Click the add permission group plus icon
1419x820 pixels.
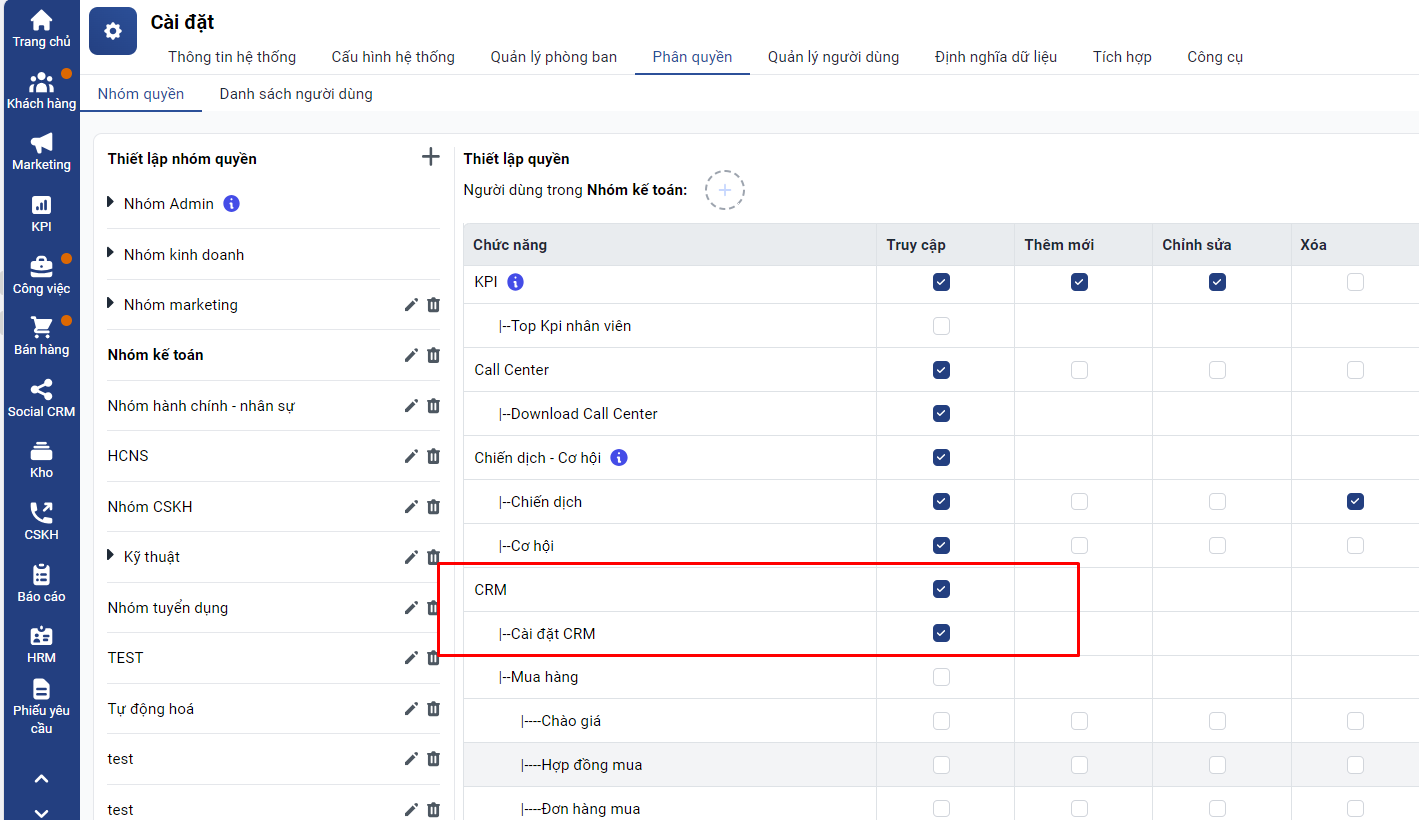pos(430,157)
